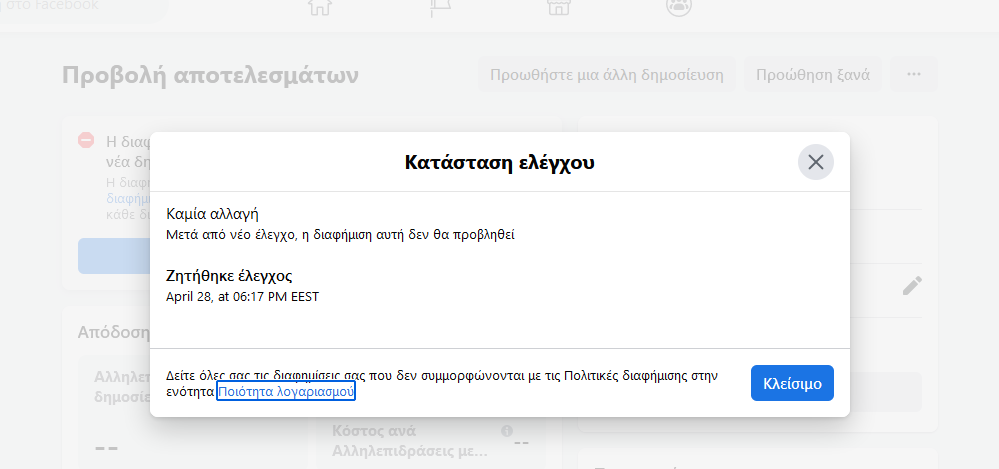Image resolution: width=999 pixels, height=469 pixels.
Task: Open the Ποιότητα λογαριασμού link
Action: point(286,392)
